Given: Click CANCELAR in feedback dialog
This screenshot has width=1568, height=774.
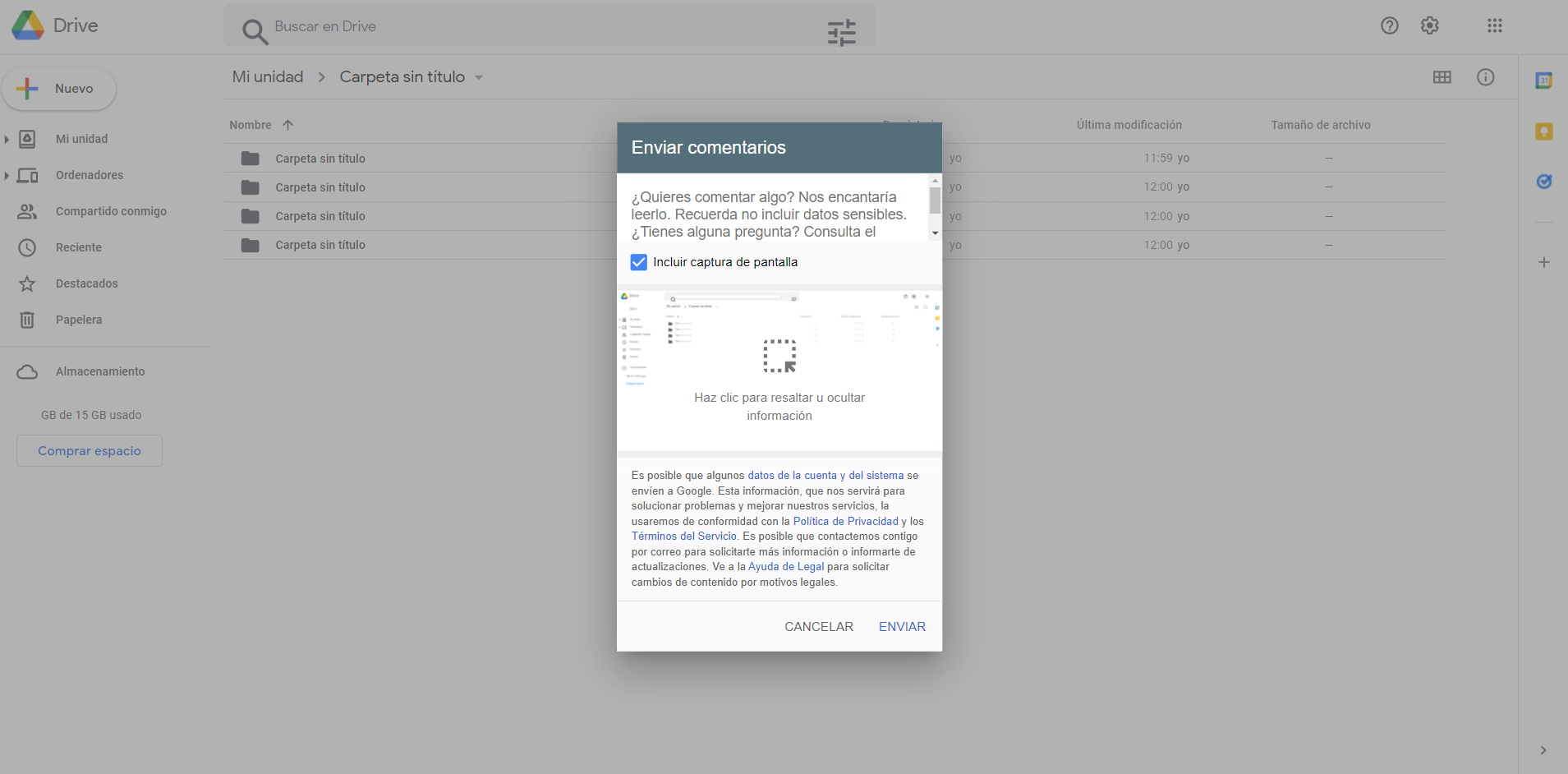Looking at the screenshot, I should 819,627.
